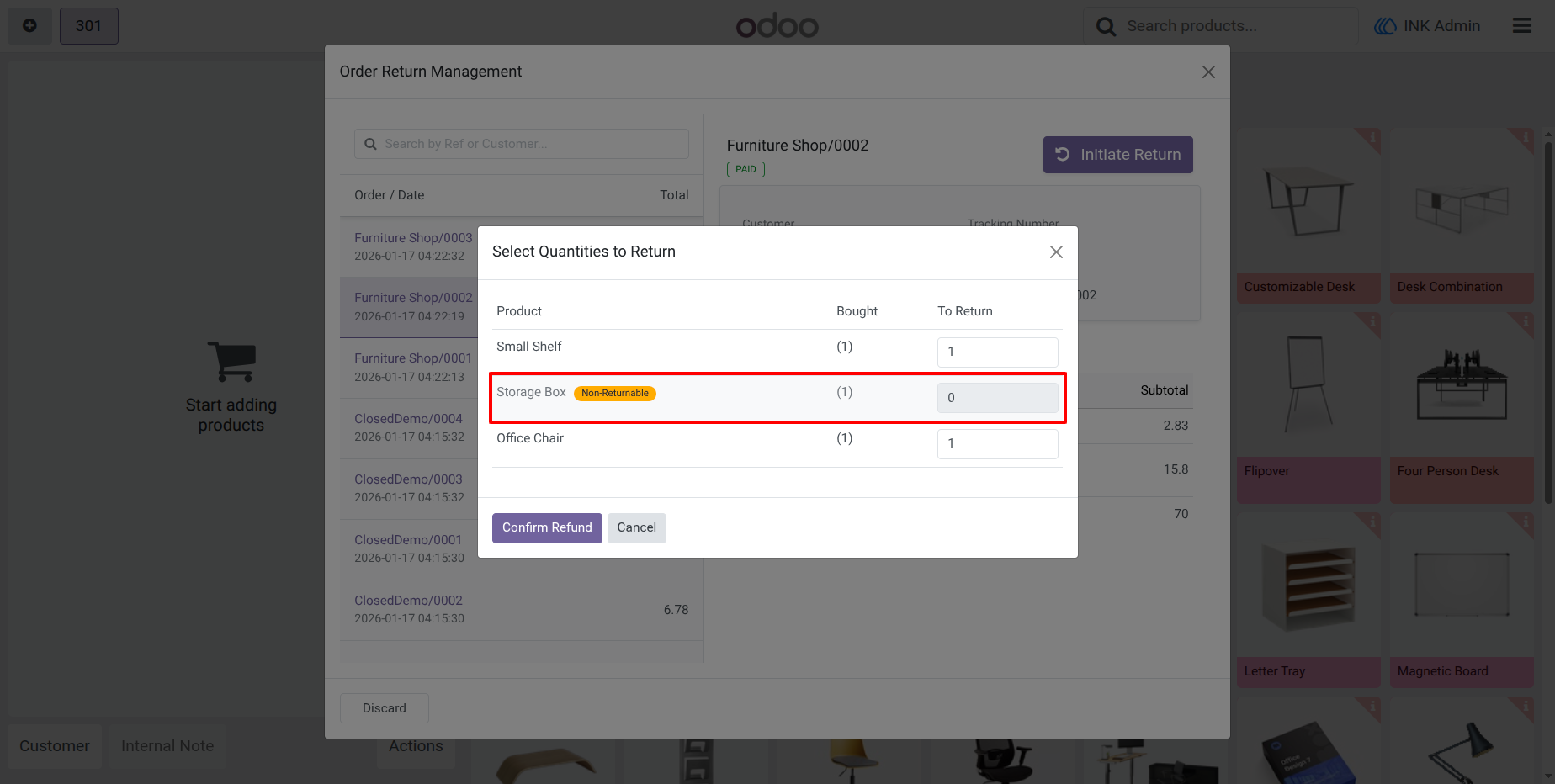Select Magnetic Board product card
The width and height of the screenshot is (1555, 784).
click(1462, 601)
